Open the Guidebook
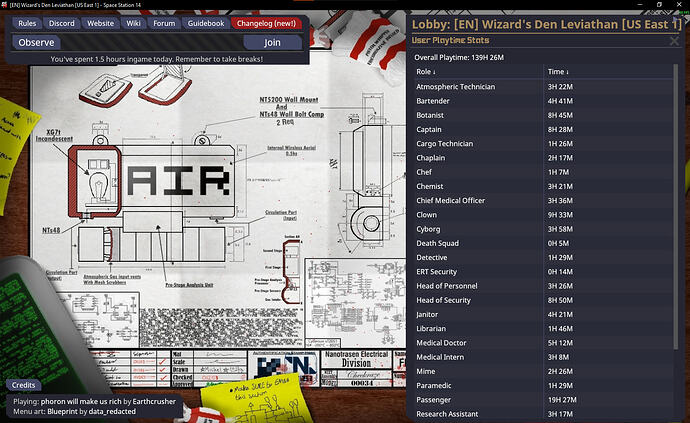This screenshot has width=690, height=423. tap(205, 23)
